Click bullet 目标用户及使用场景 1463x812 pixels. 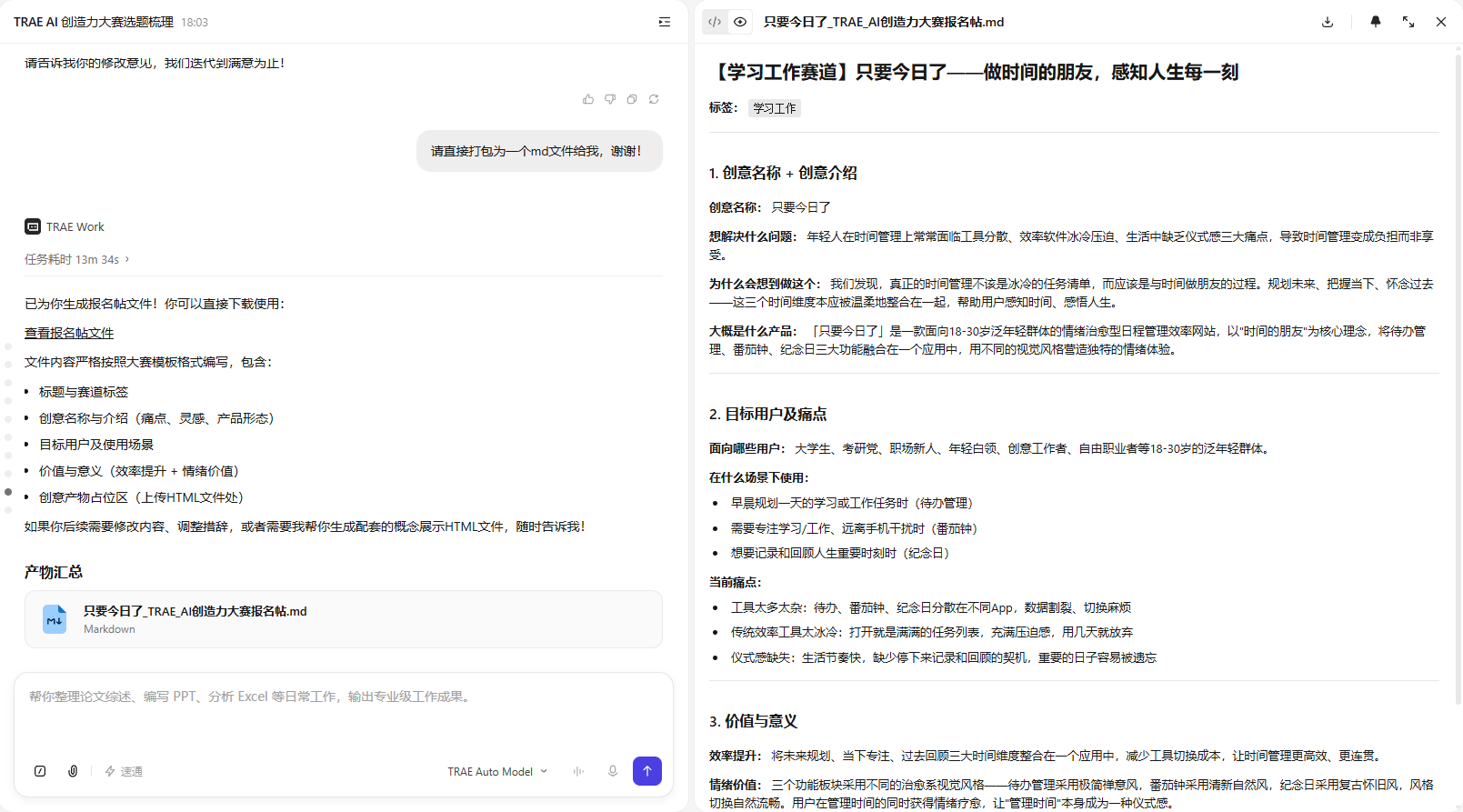(96, 445)
